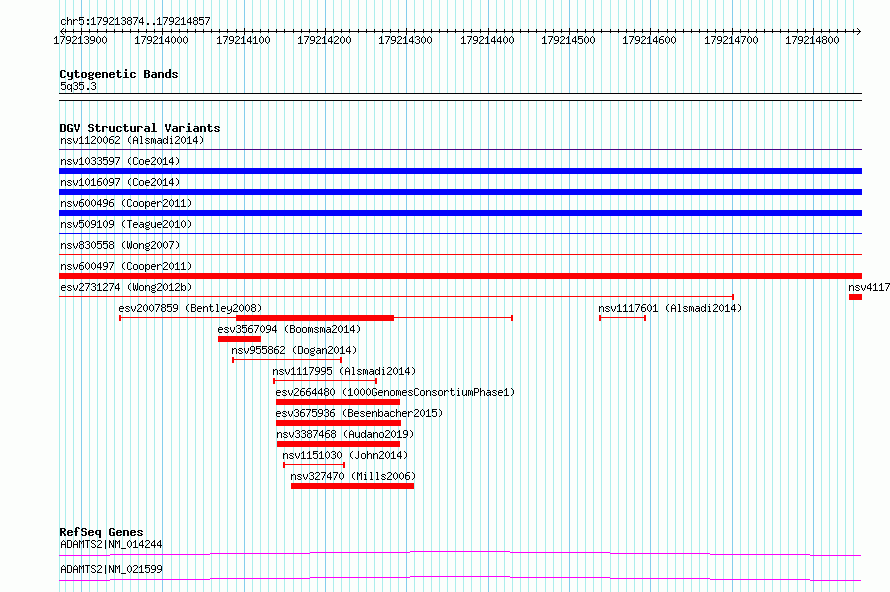Click nsv1117995 (Alsmadi2014) label
Viewport: 890px width, 592px height.
pos(344,371)
